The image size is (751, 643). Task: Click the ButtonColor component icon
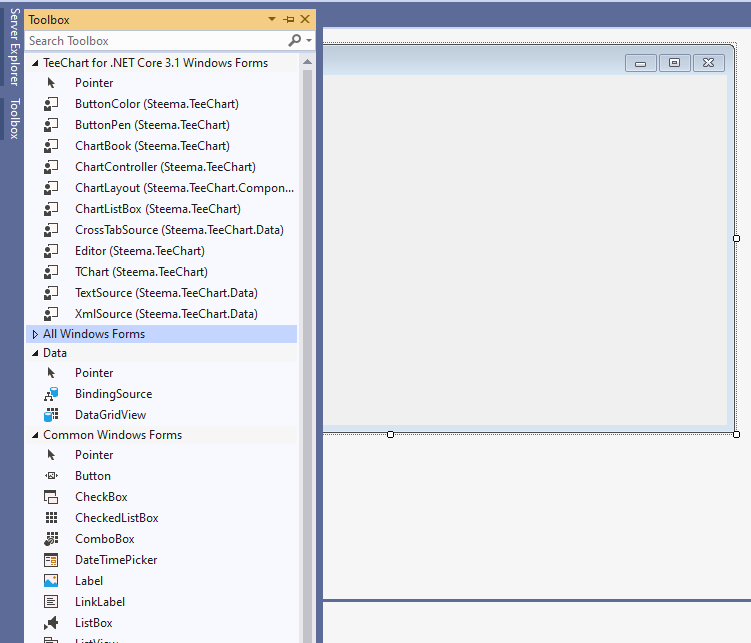51,104
